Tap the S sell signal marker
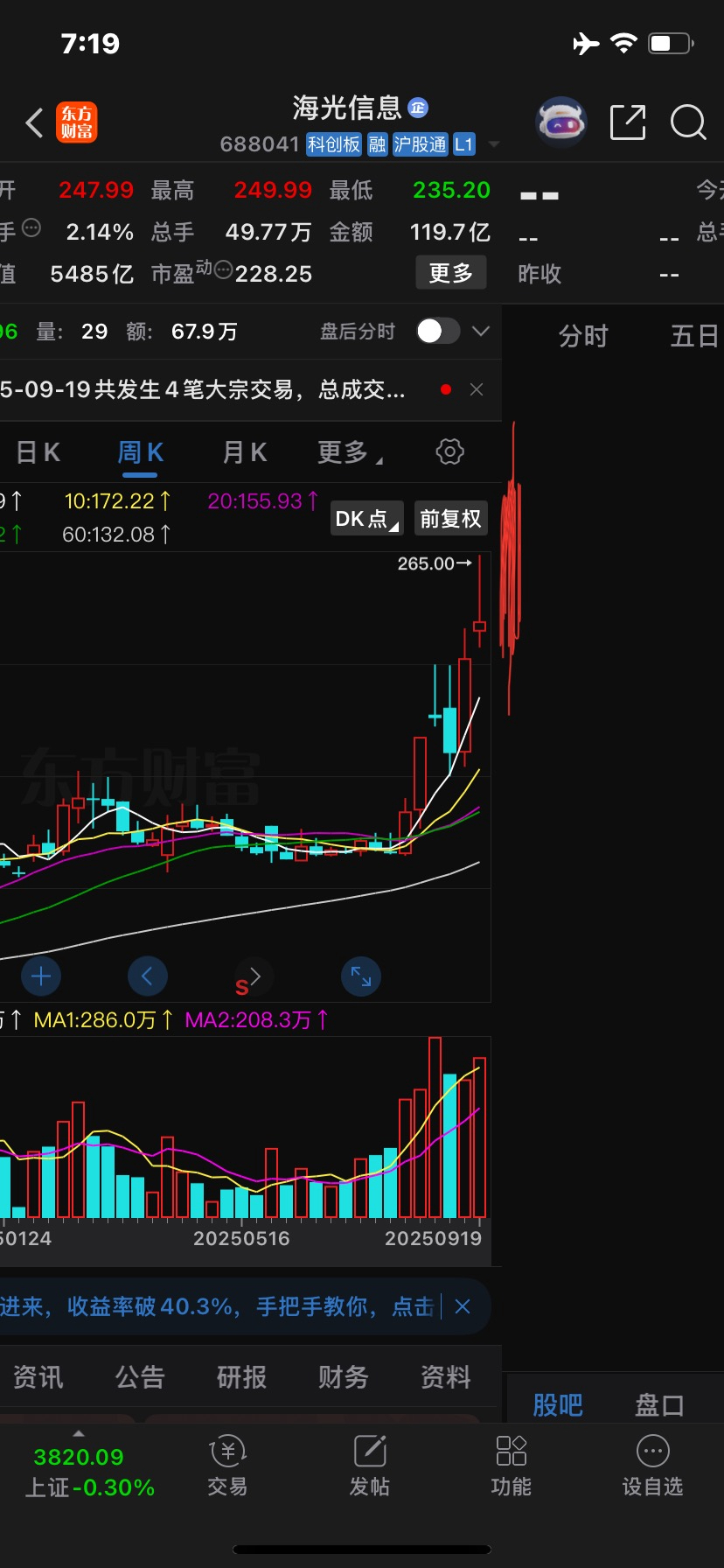The width and height of the screenshot is (724, 1568). pyautogui.click(x=242, y=988)
